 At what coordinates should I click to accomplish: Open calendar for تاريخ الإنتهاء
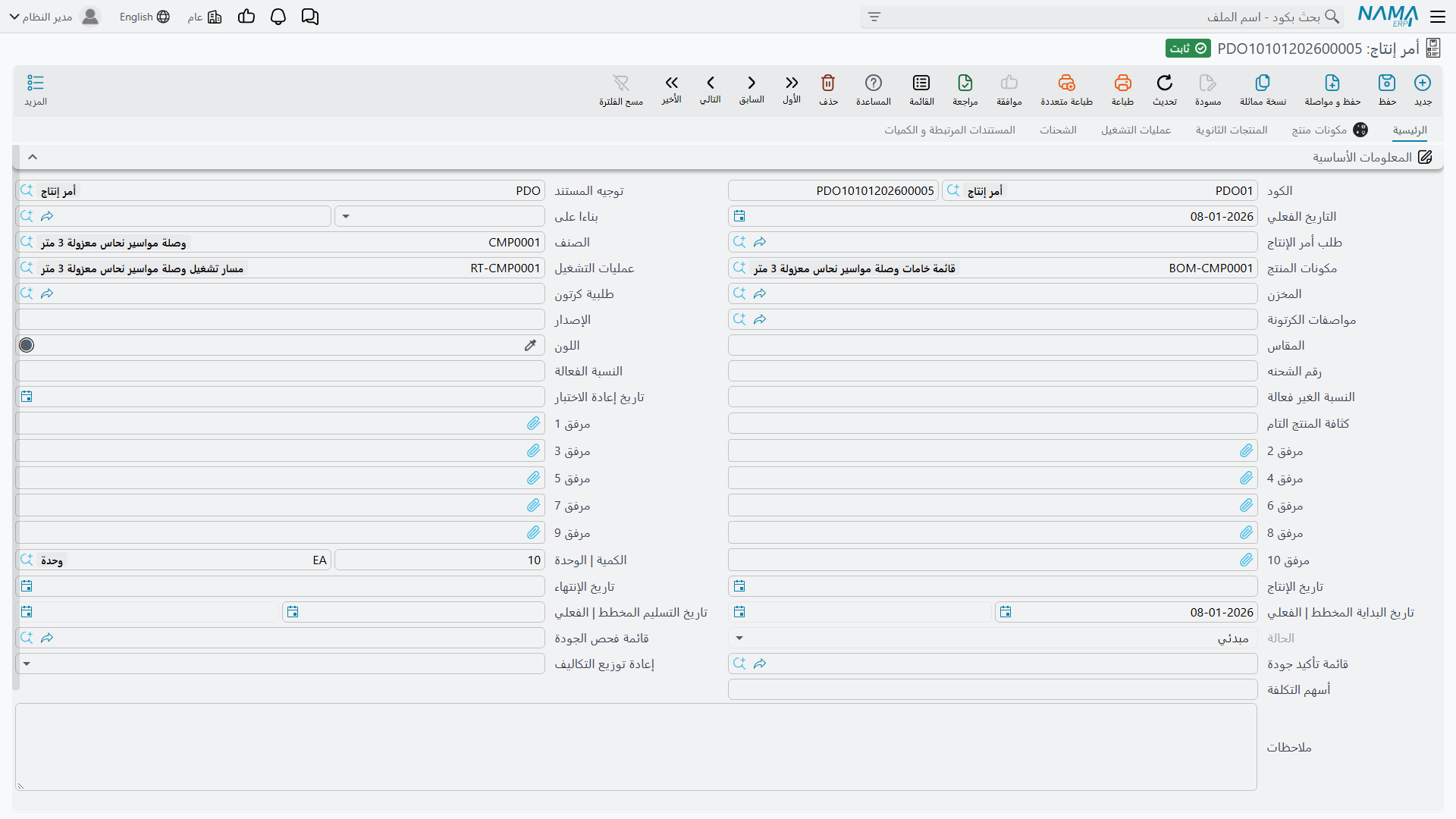tap(27, 587)
